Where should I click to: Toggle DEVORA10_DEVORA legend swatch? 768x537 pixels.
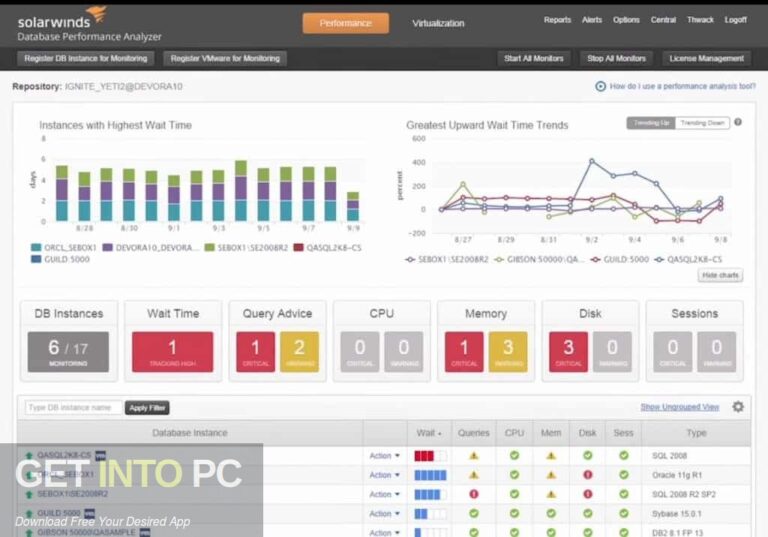(x=107, y=247)
